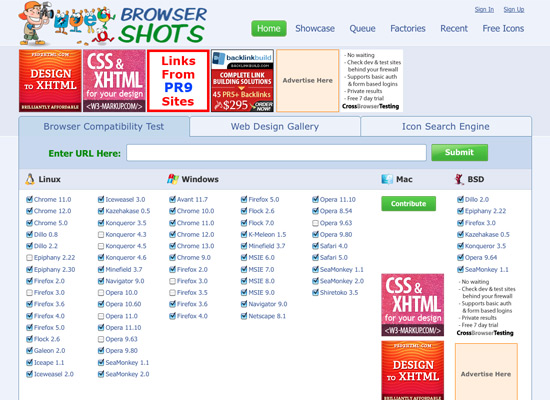Click the Sign Up link
This screenshot has height=400, width=550.
pyautogui.click(x=514, y=9)
